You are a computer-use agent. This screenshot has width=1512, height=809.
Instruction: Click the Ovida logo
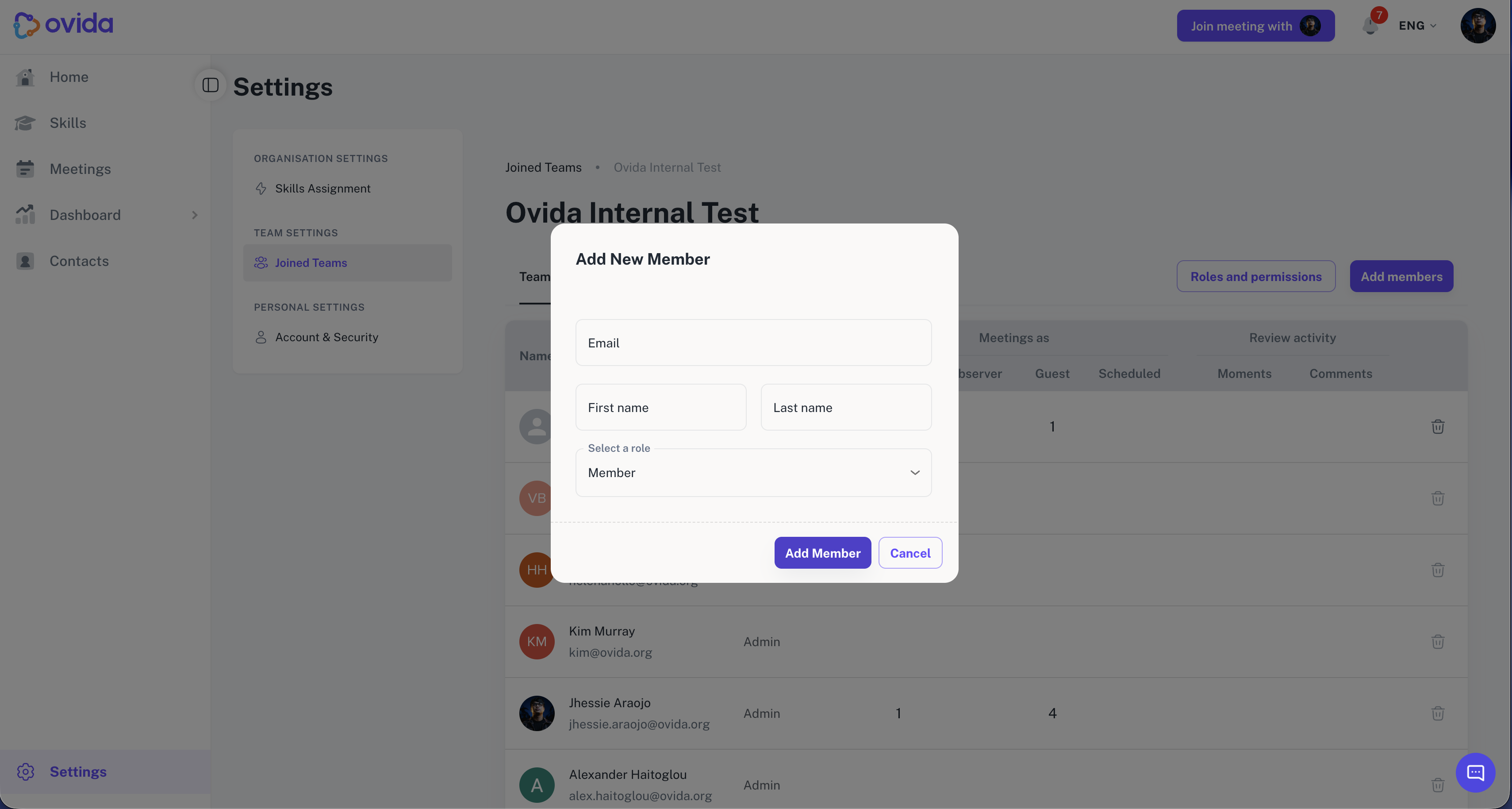pos(63,25)
